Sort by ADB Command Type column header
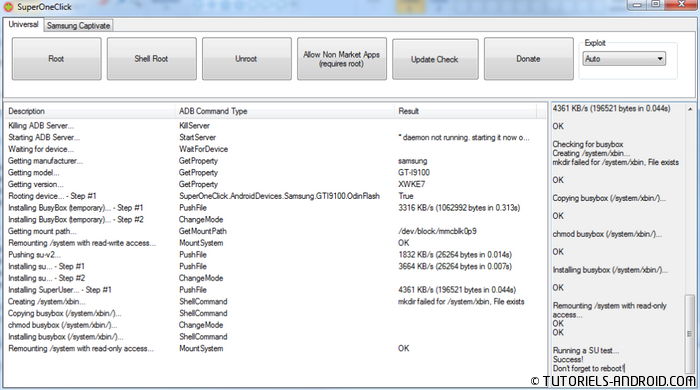This screenshot has height=390, width=700. (x=286, y=111)
